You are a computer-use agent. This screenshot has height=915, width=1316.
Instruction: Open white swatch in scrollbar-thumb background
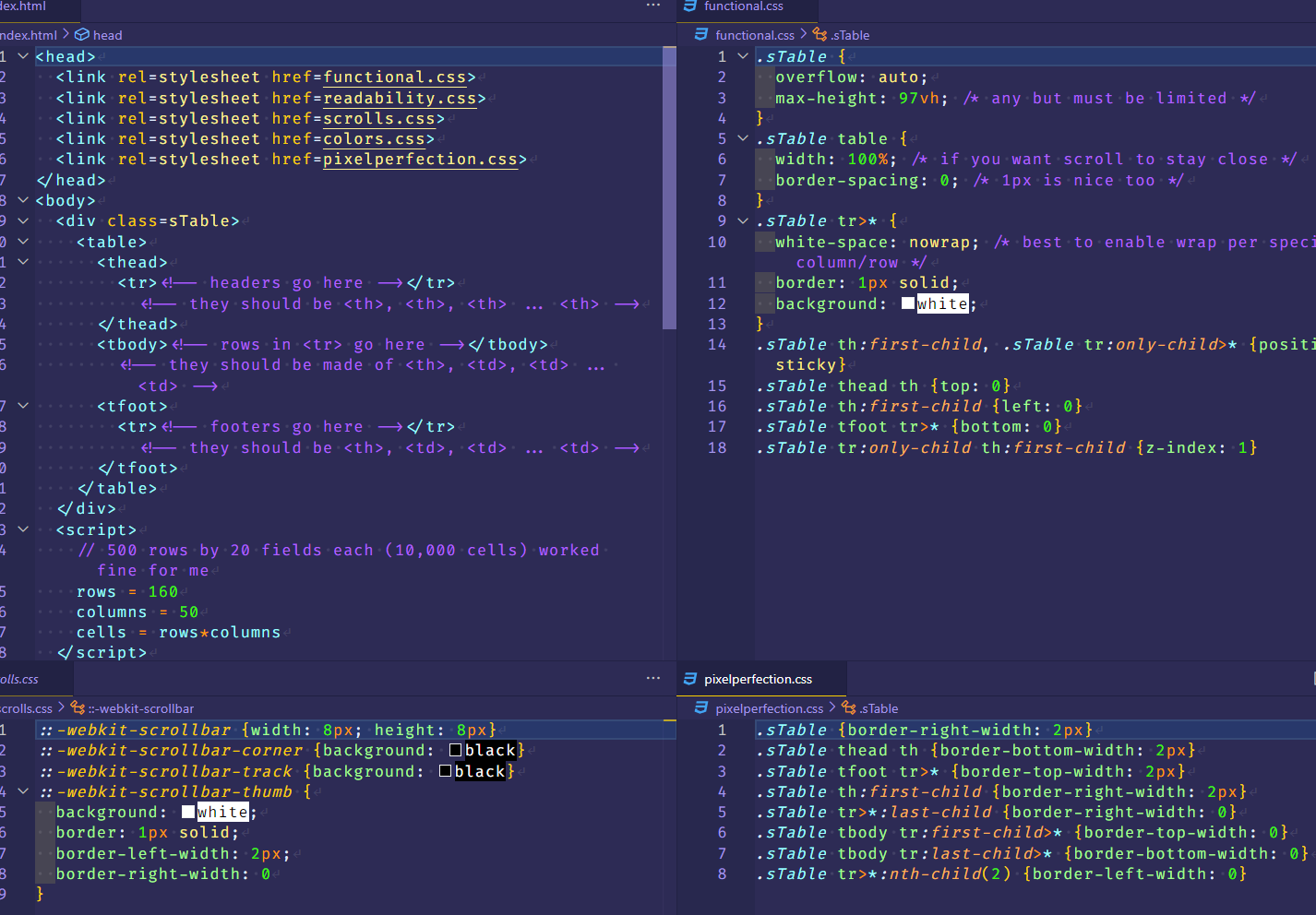click(188, 812)
